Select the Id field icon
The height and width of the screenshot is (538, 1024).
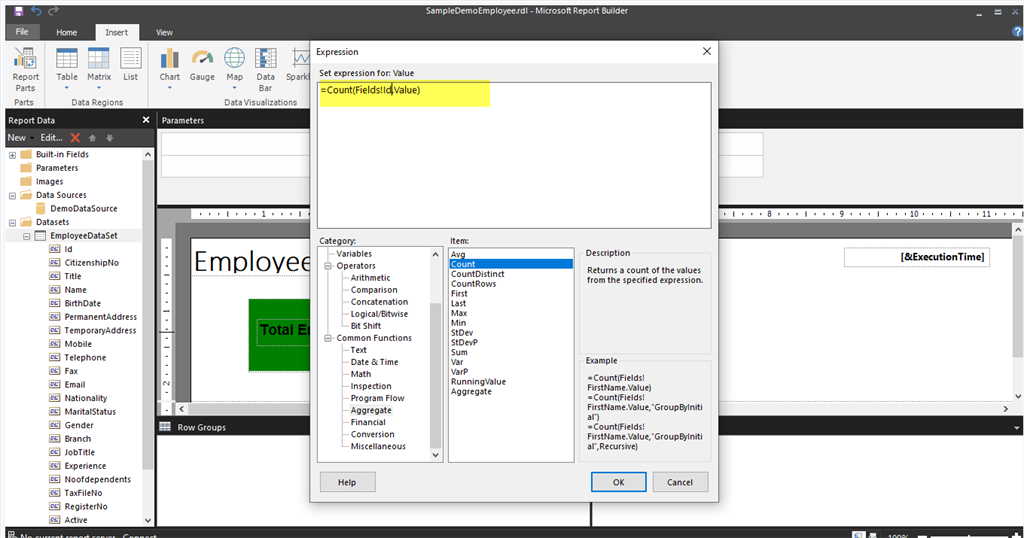point(55,249)
